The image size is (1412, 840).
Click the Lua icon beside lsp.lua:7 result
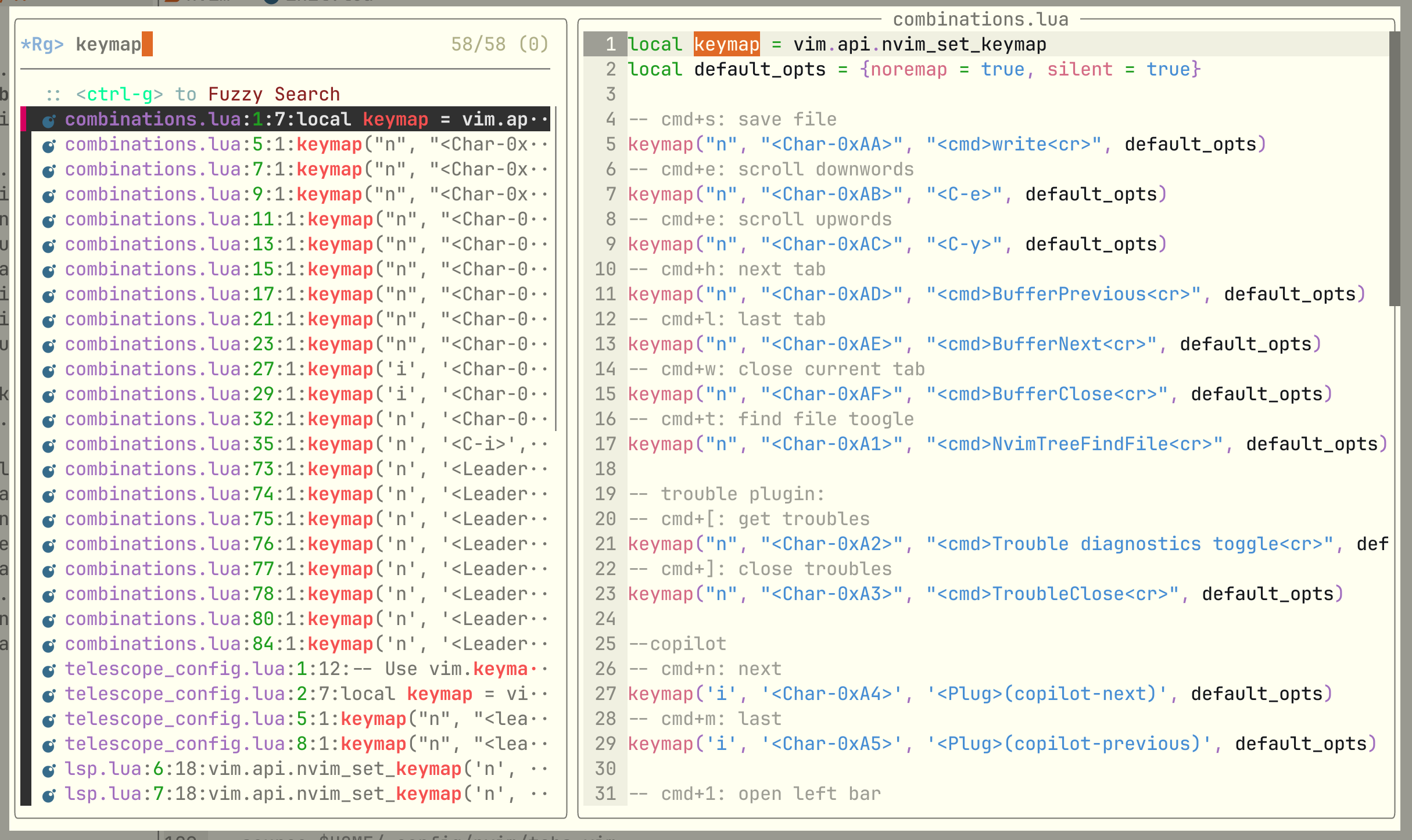(49, 795)
